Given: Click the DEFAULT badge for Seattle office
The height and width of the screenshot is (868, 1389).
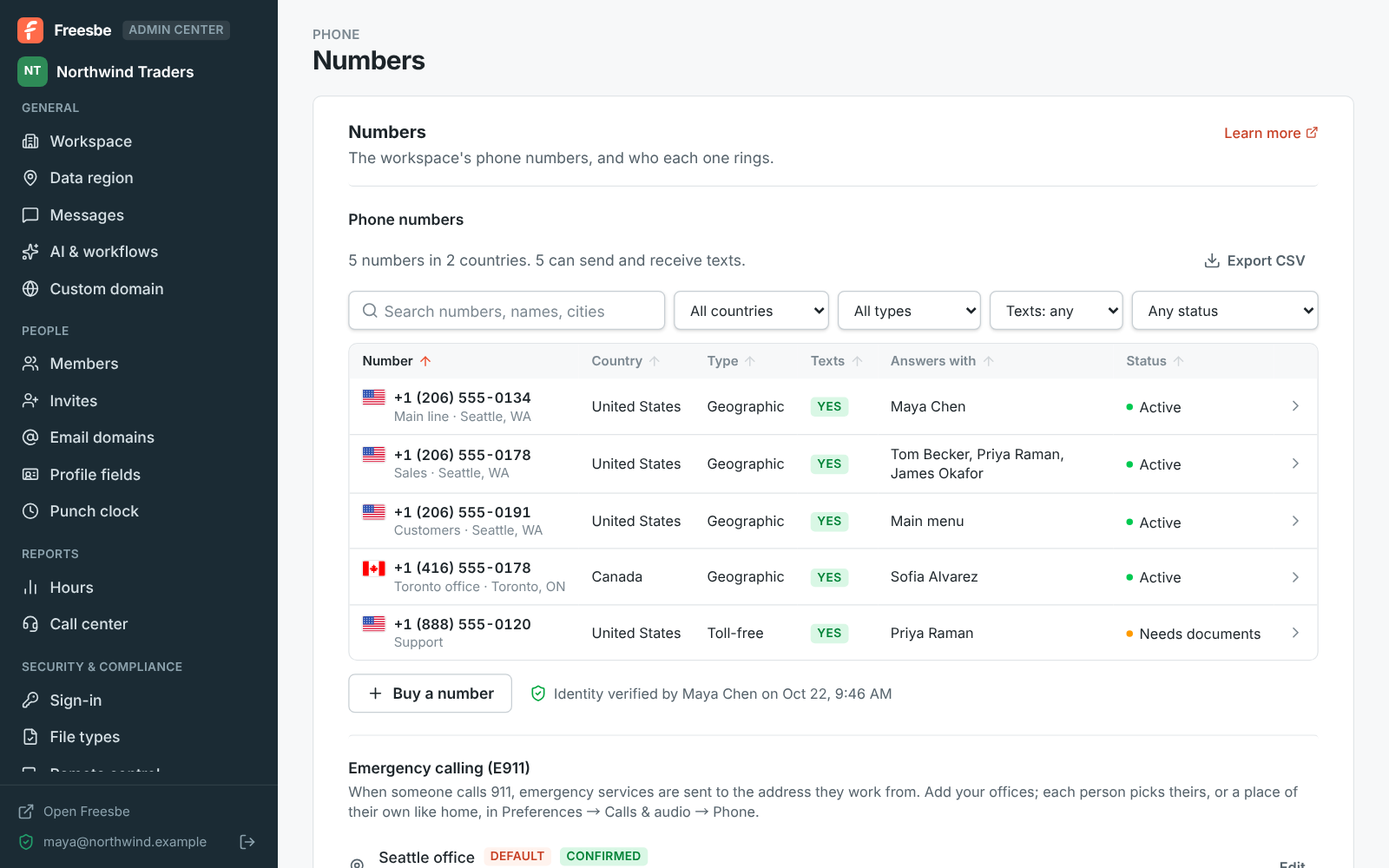Looking at the screenshot, I should click(x=517, y=856).
